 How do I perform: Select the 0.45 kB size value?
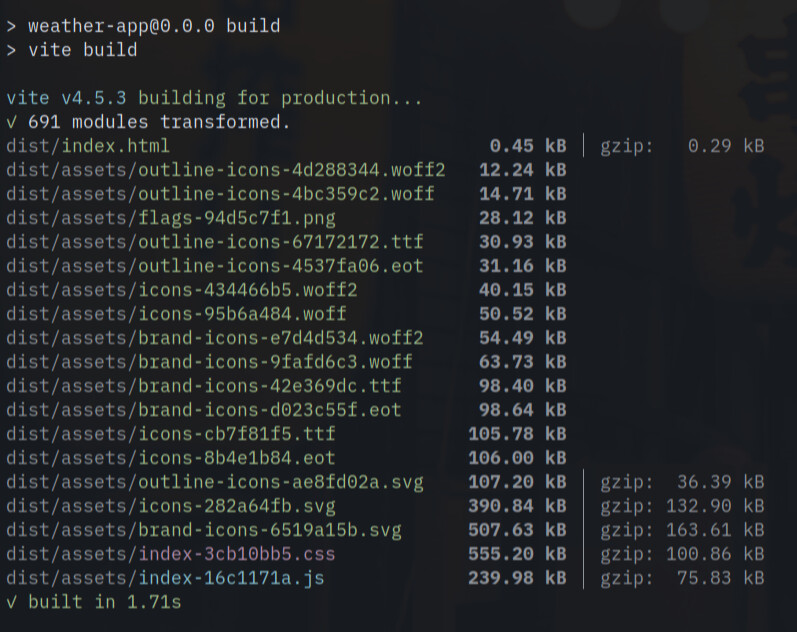(528, 146)
